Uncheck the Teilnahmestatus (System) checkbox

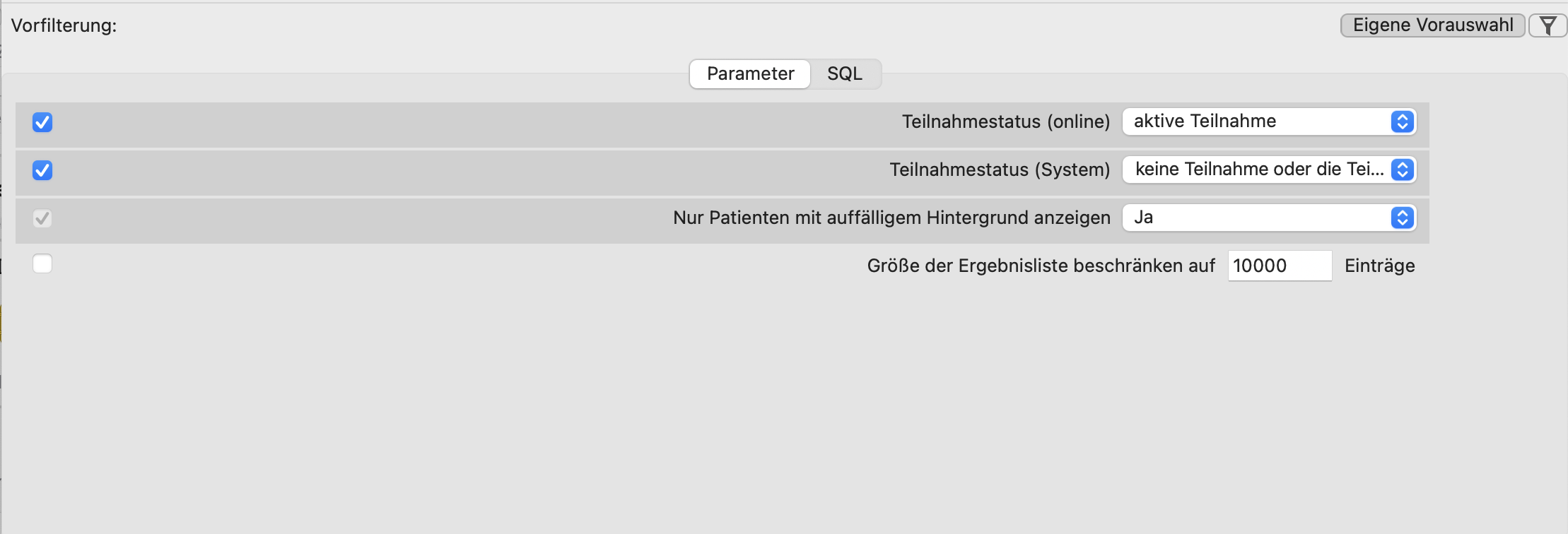coord(42,170)
